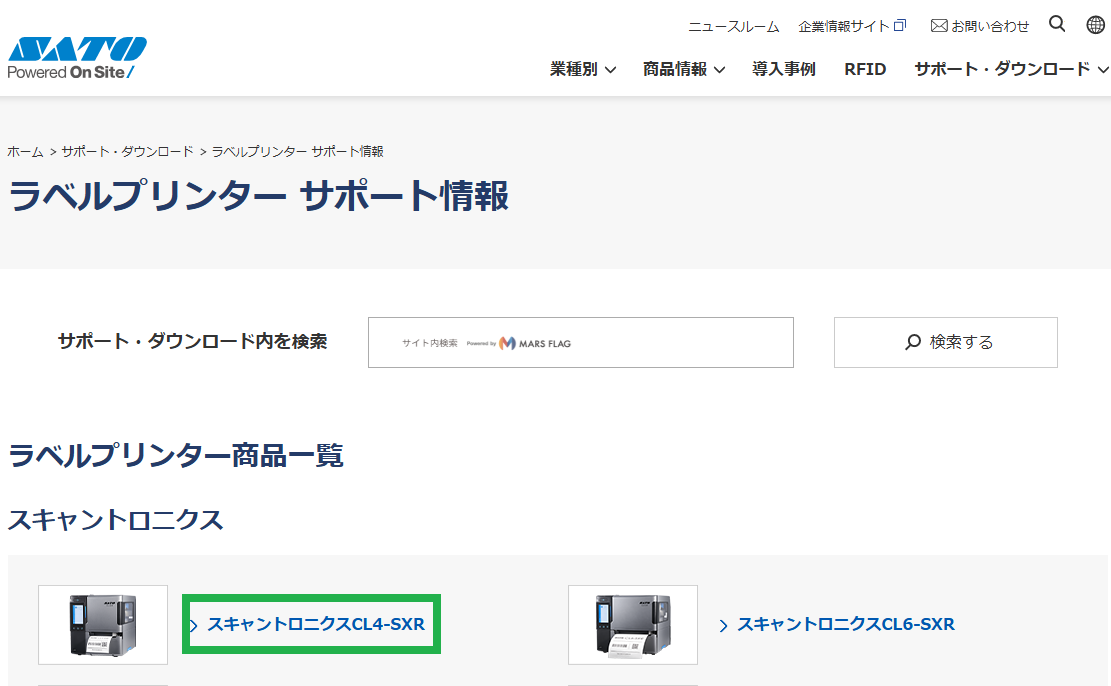
Task: Open スキャントロニクスCL6-SXR link
Action: coord(846,624)
